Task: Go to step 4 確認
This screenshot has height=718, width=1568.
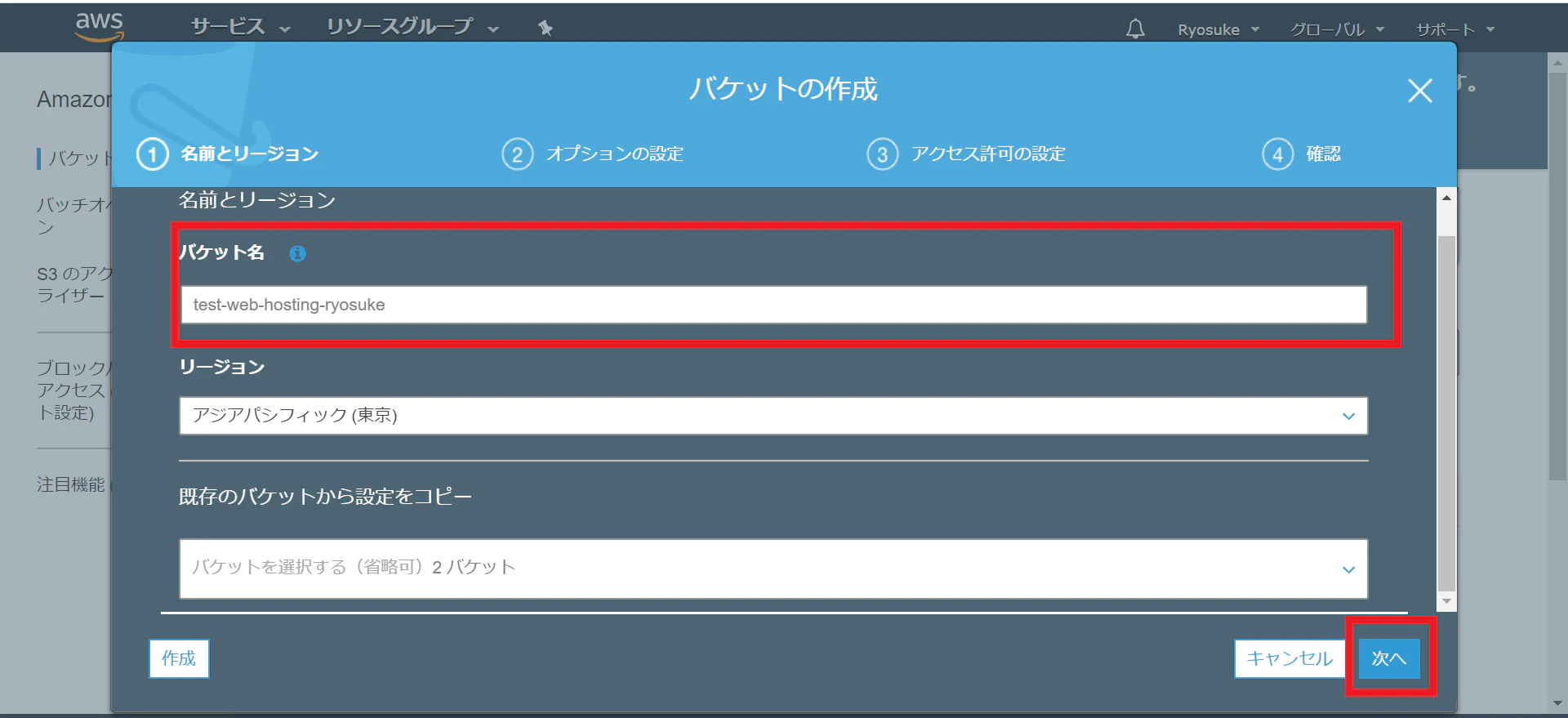Action: (x=1302, y=154)
